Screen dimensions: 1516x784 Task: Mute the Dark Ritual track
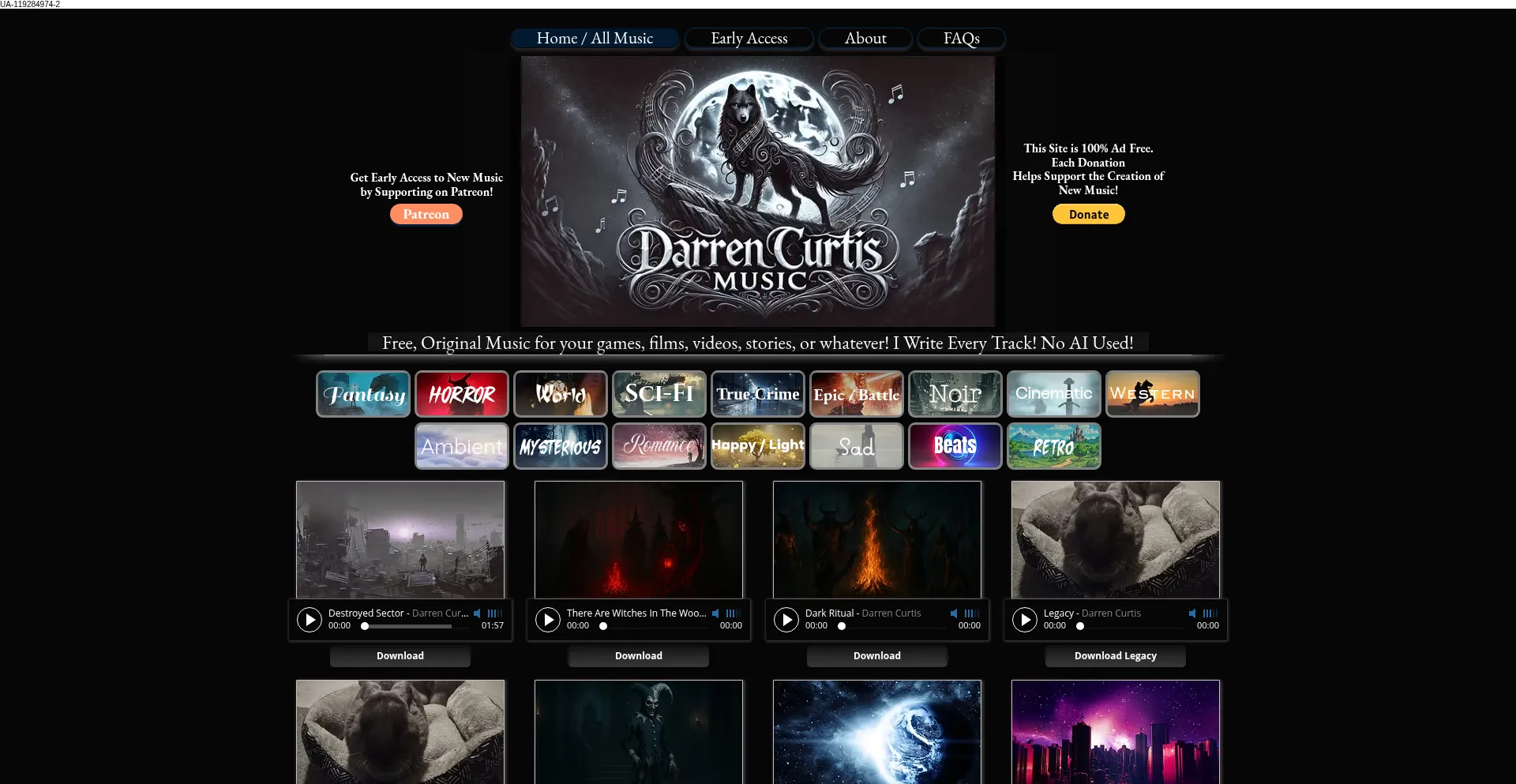pyautogui.click(x=953, y=613)
